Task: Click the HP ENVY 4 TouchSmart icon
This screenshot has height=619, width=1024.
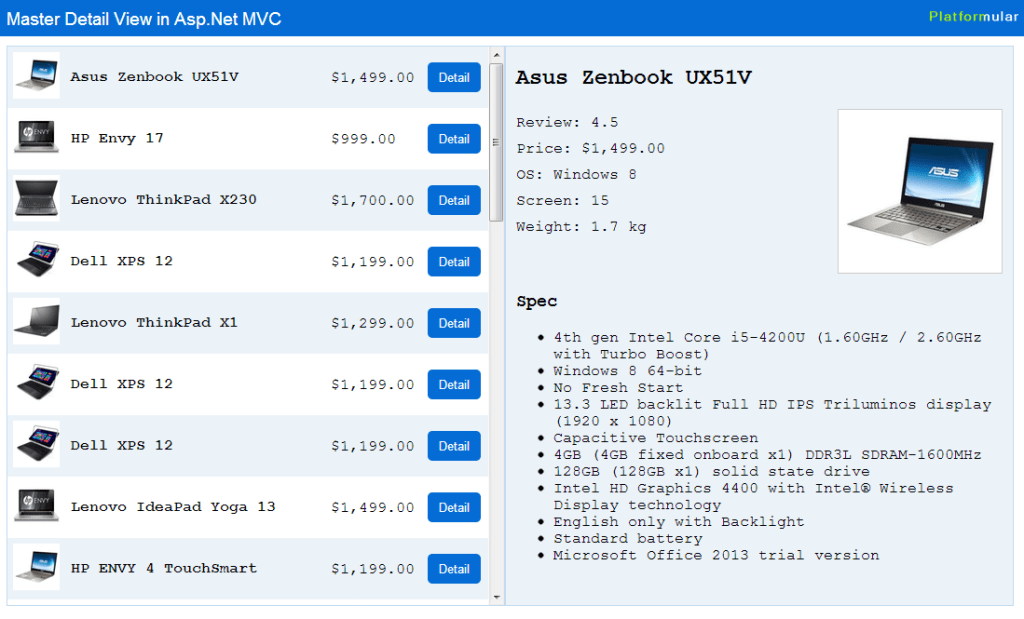Action: [x=36, y=568]
